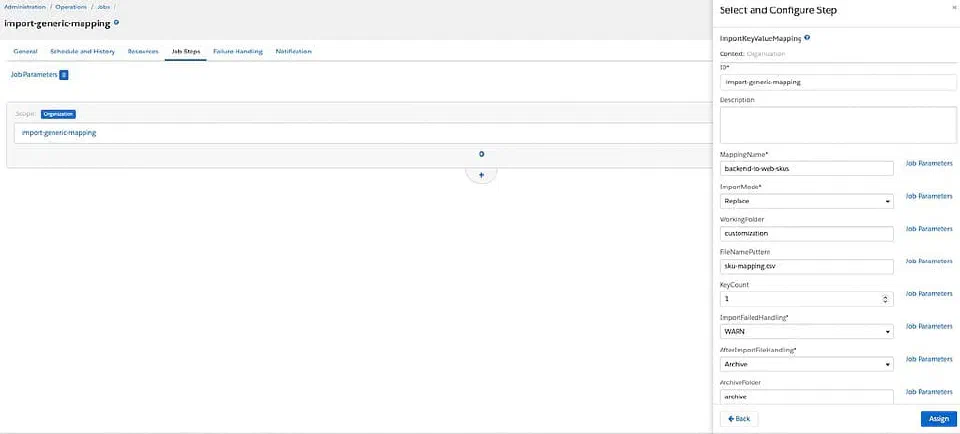Open the Resources tab

click(x=143, y=51)
